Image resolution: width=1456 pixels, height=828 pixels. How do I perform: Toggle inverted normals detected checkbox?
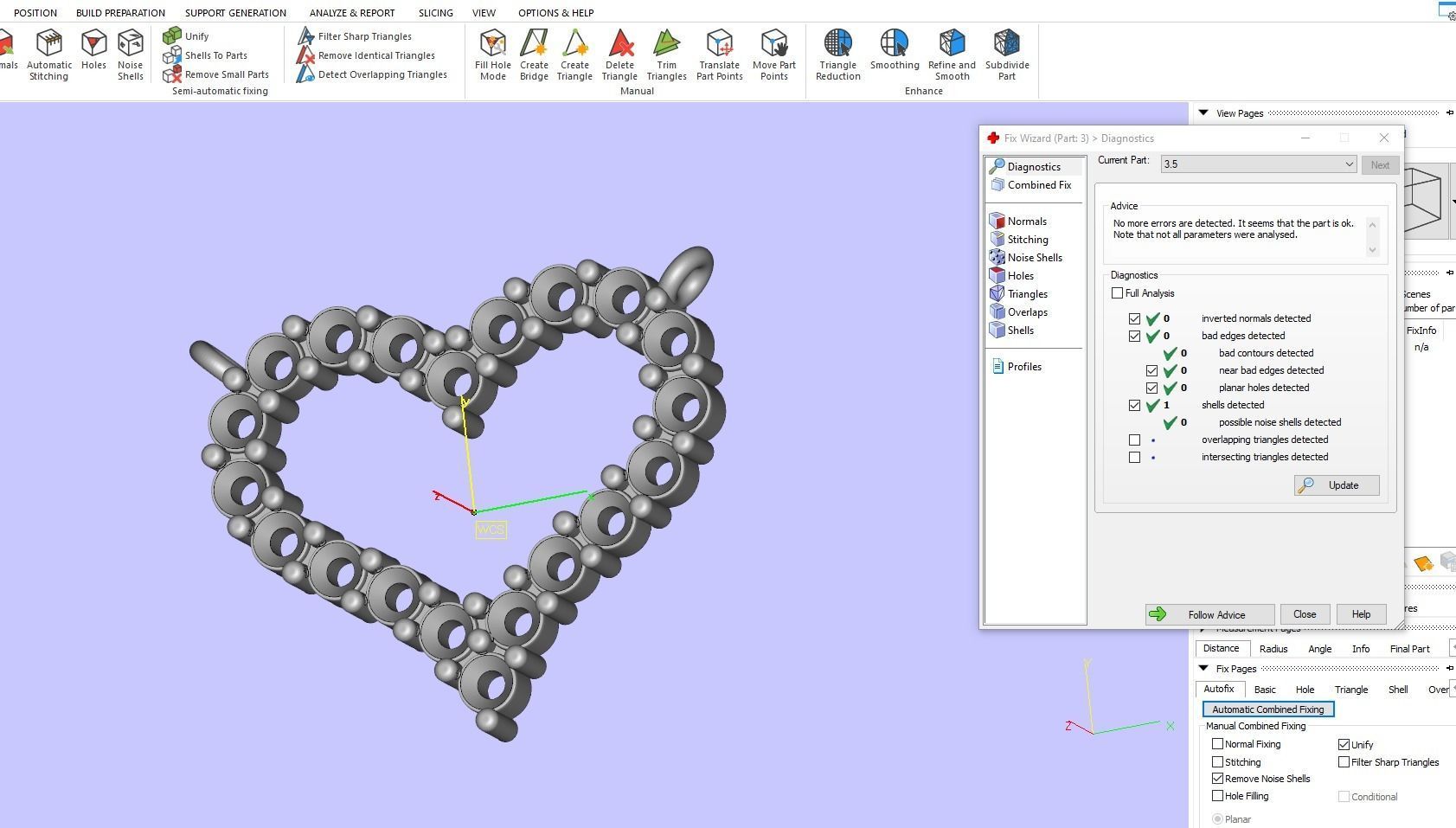(x=1134, y=318)
